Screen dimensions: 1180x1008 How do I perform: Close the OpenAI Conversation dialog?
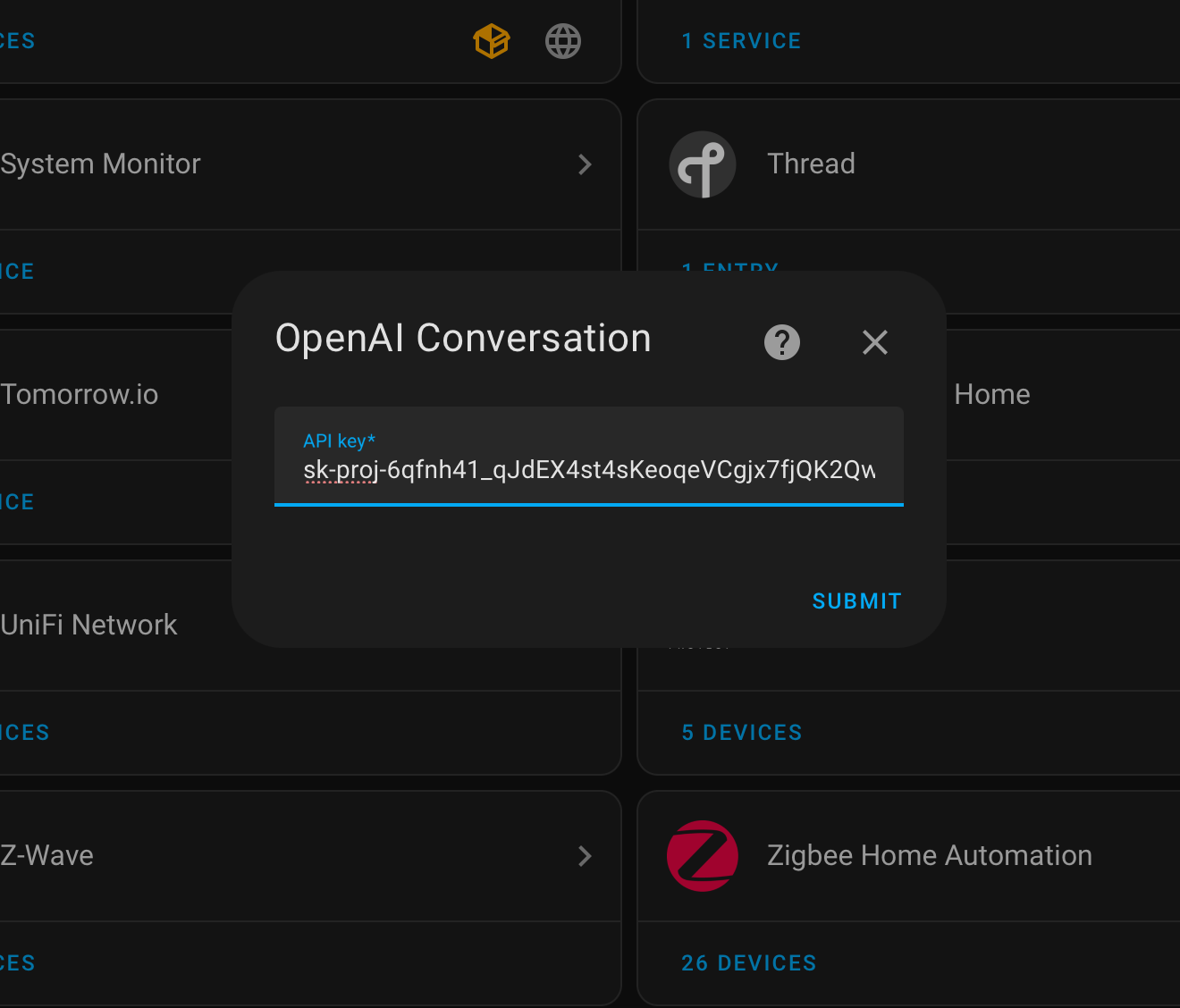[x=874, y=342]
